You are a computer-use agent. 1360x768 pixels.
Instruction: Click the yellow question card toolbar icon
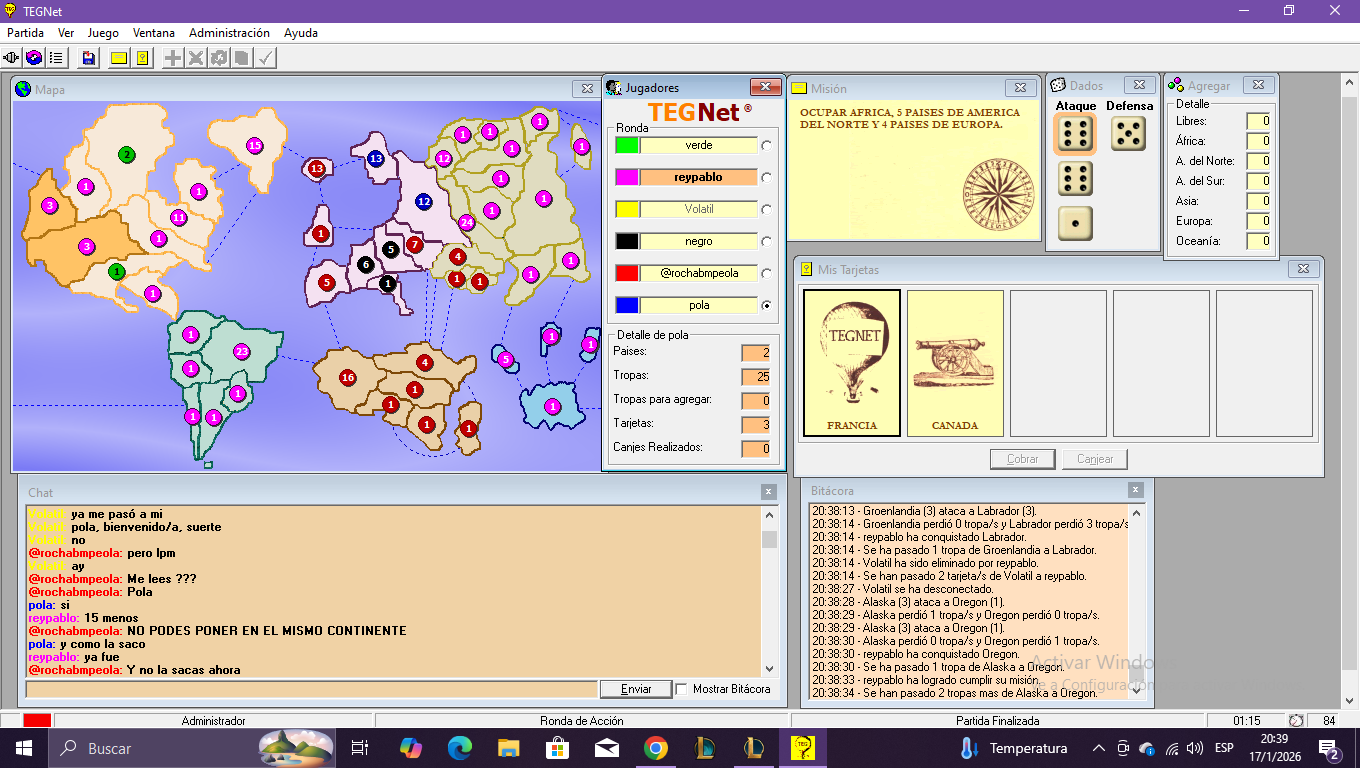pyautogui.click(x=143, y=58)
